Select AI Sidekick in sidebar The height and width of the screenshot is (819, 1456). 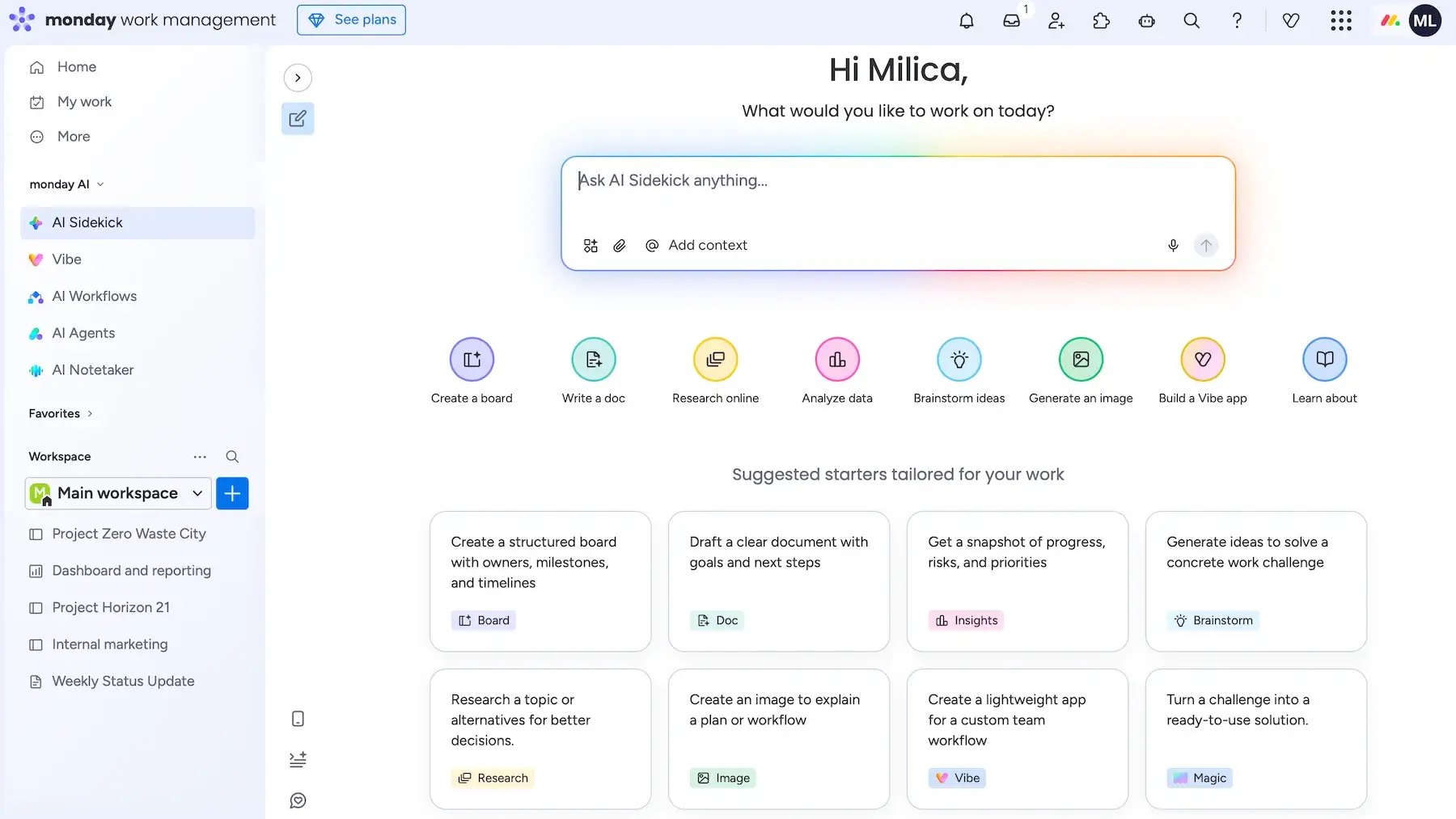tap(138, 222)
